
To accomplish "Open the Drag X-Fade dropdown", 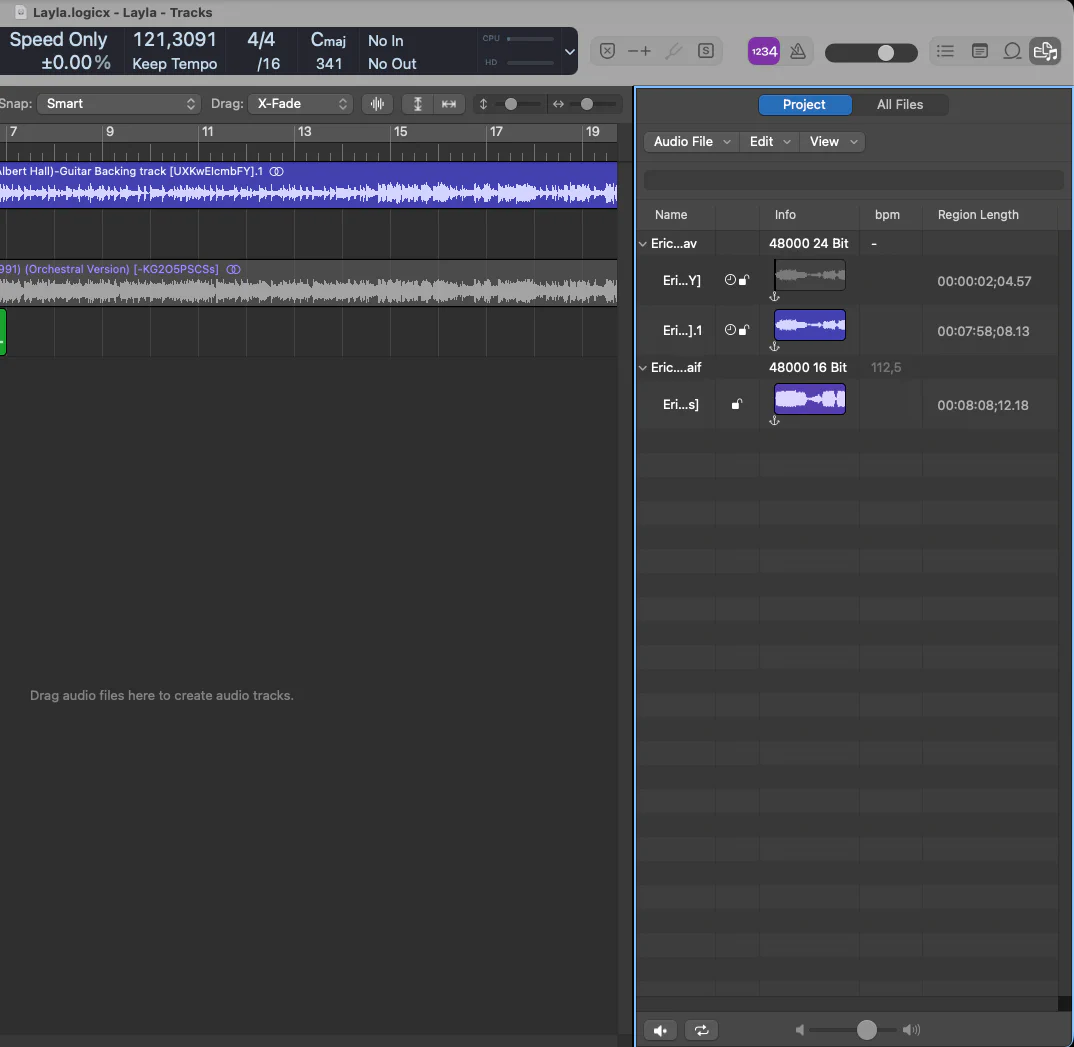I will [301, 103].
